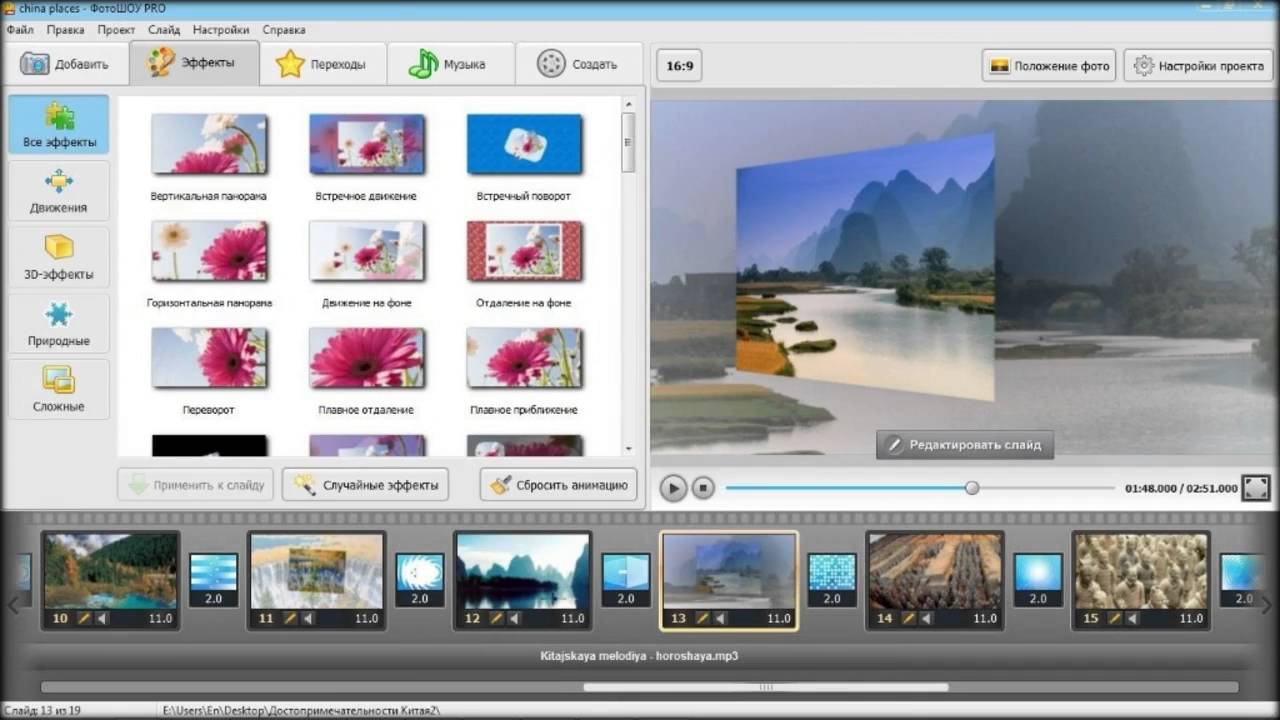This screenshot has width=1280, height=720.
Task: Open the Настройки menu
Action: (x=221, y=30)
